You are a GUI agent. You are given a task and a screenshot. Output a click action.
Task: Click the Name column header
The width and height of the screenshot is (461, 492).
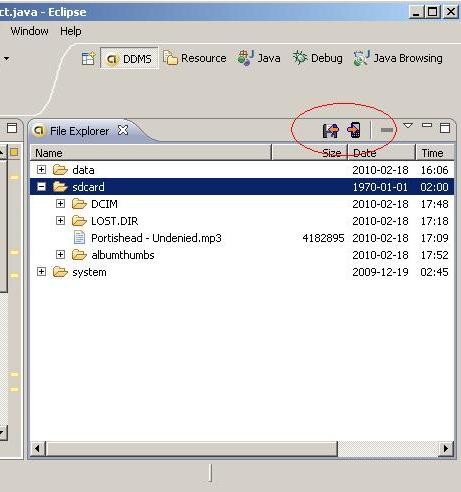(x=151, y=153)
